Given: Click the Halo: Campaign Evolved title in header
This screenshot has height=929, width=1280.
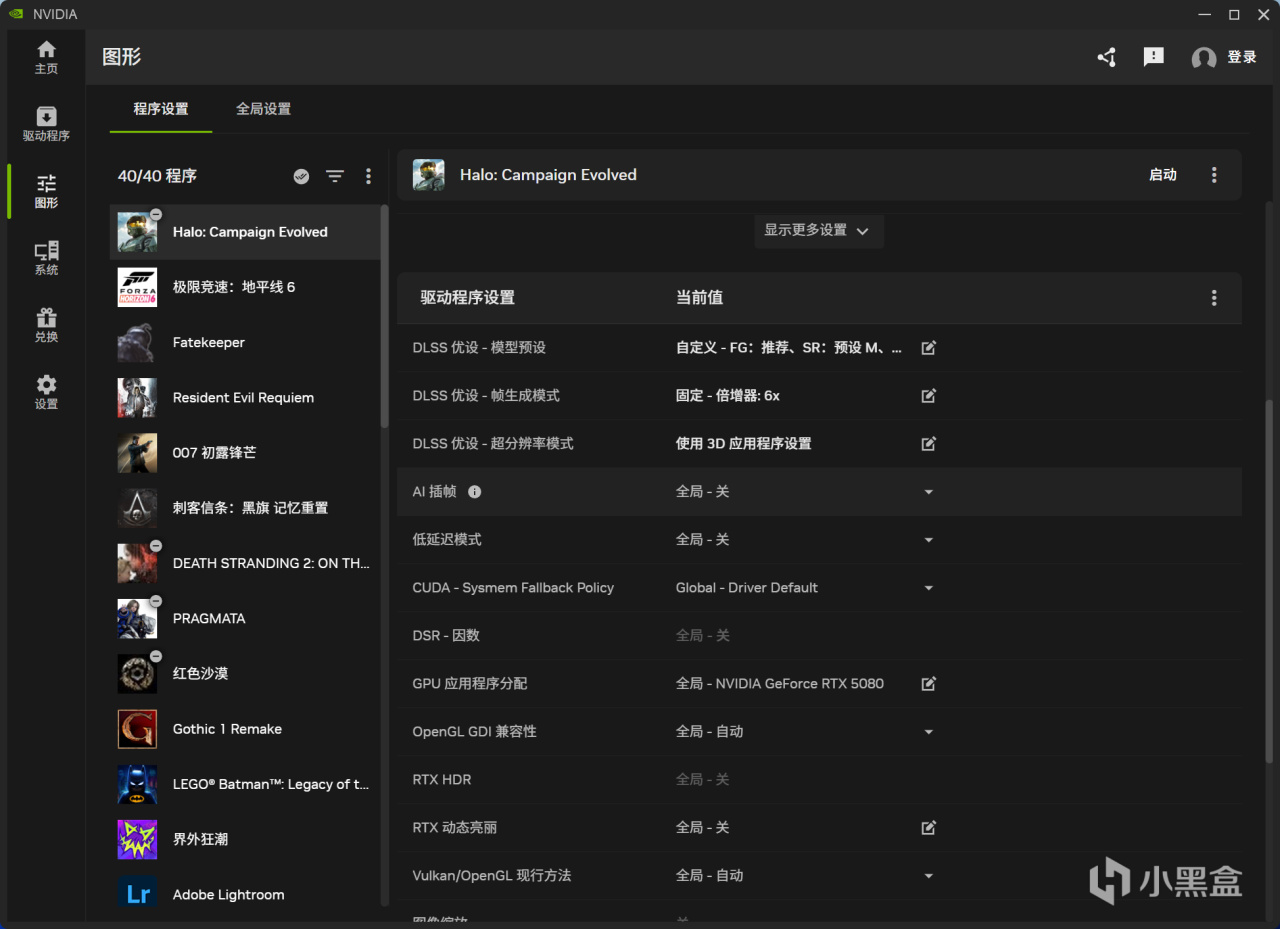Looking at the screenshot, I should 548,175.
